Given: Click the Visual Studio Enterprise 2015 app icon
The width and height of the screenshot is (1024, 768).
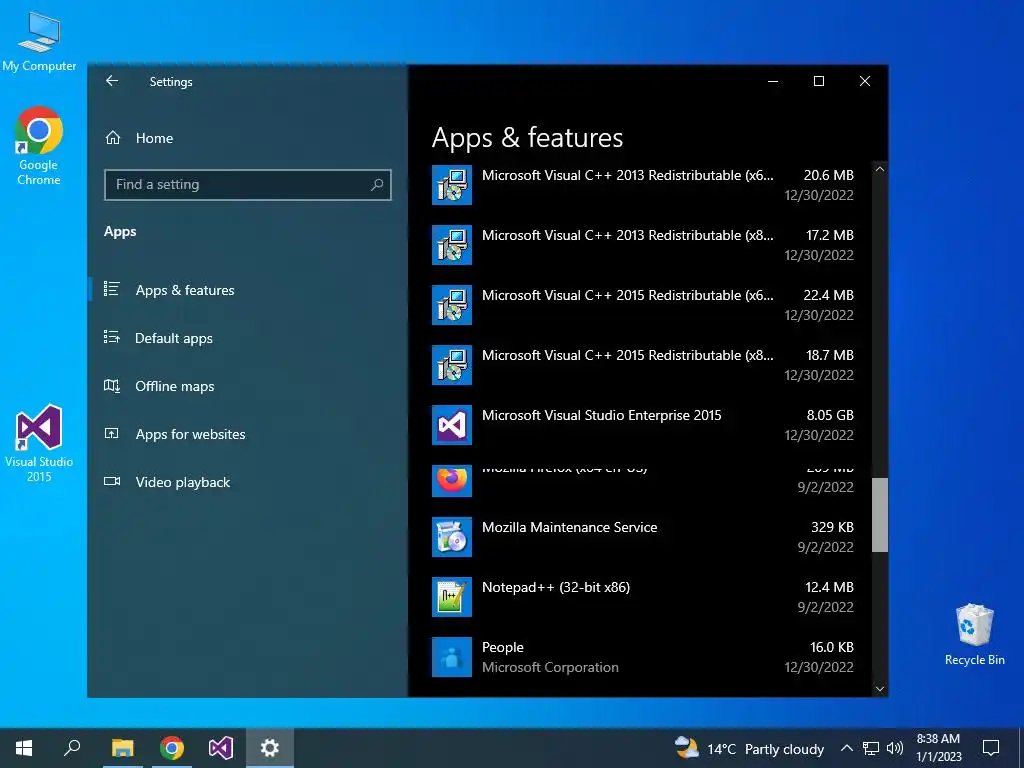Looking at the screenshot, I should 452,425.
